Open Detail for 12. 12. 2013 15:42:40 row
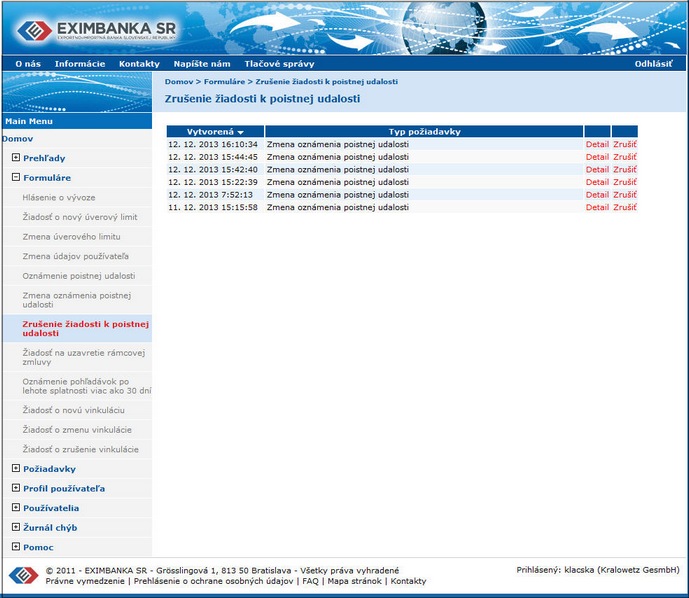 pyautogui.click(x=597, y=170)
